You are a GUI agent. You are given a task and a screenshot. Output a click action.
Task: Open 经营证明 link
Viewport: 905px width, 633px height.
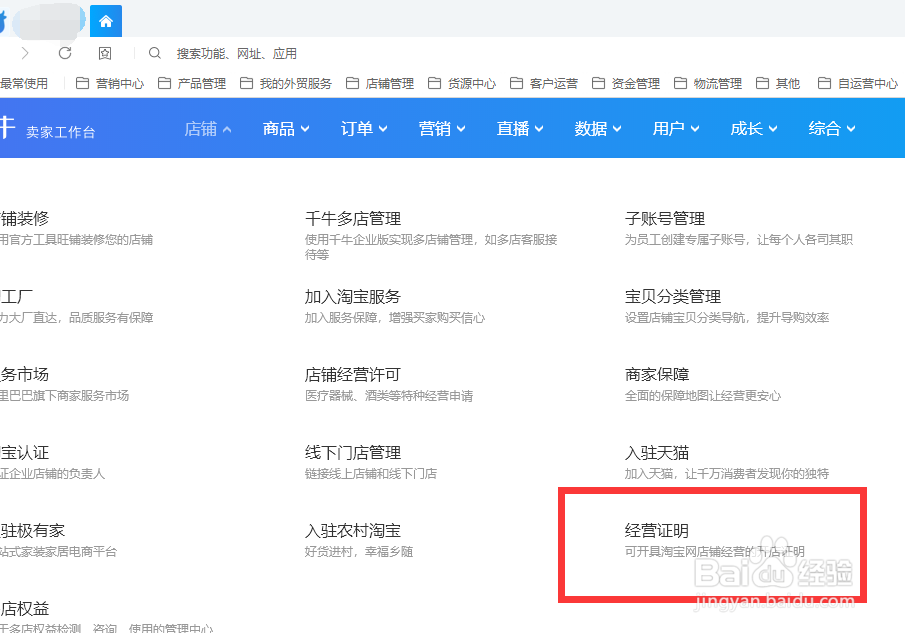[x=657, y=530]
